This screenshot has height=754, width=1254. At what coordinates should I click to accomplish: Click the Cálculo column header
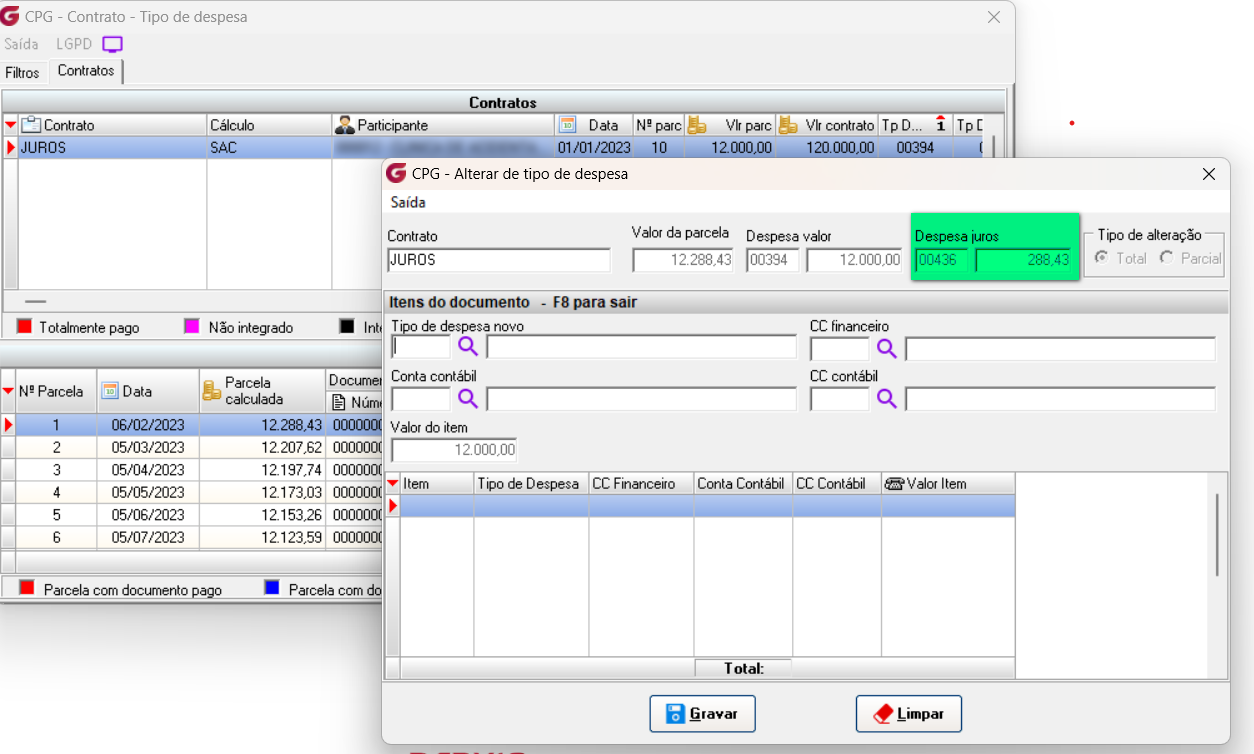point(269,125)
